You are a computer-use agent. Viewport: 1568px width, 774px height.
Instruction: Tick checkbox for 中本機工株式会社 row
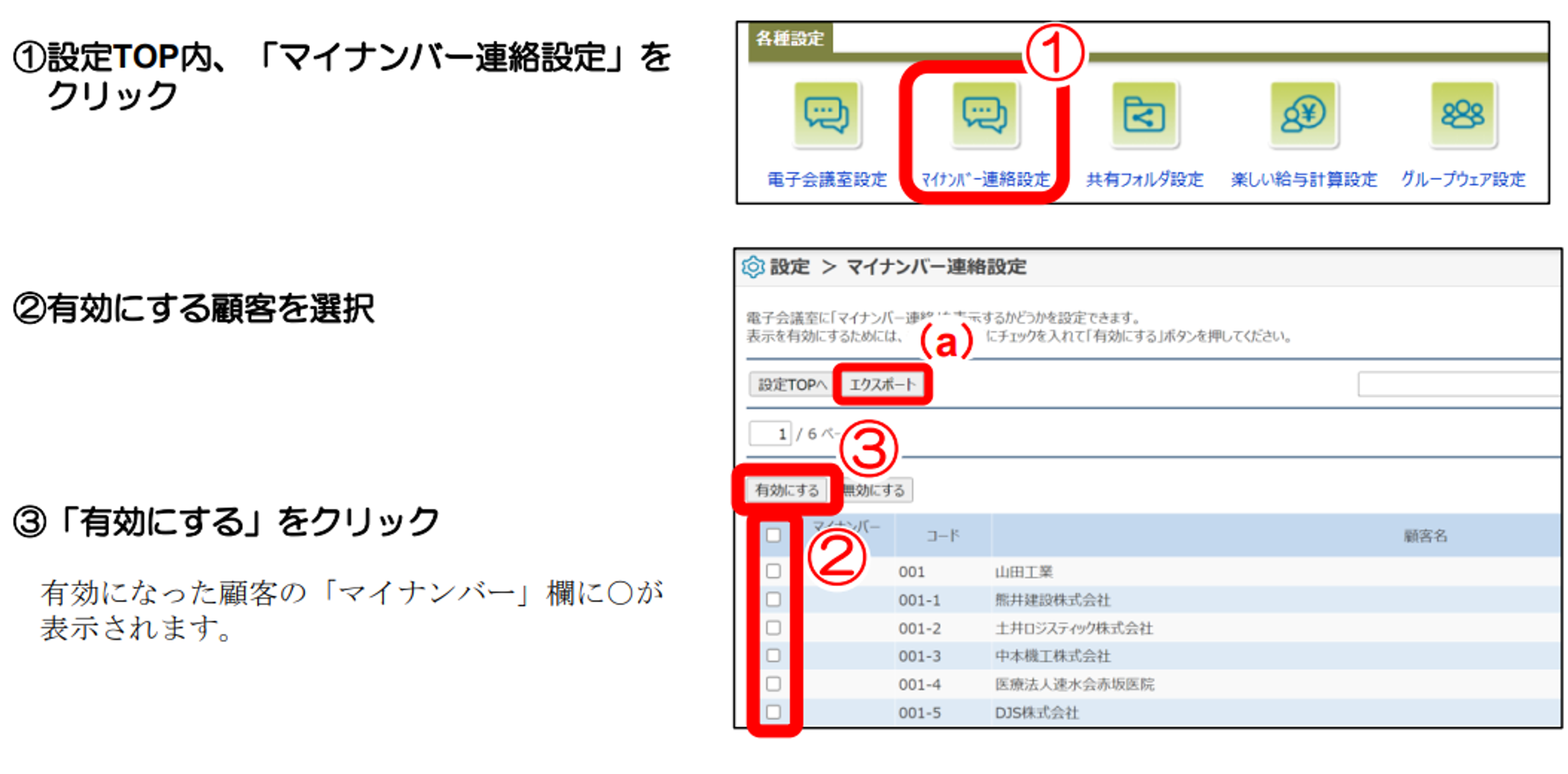coord(773,656)
